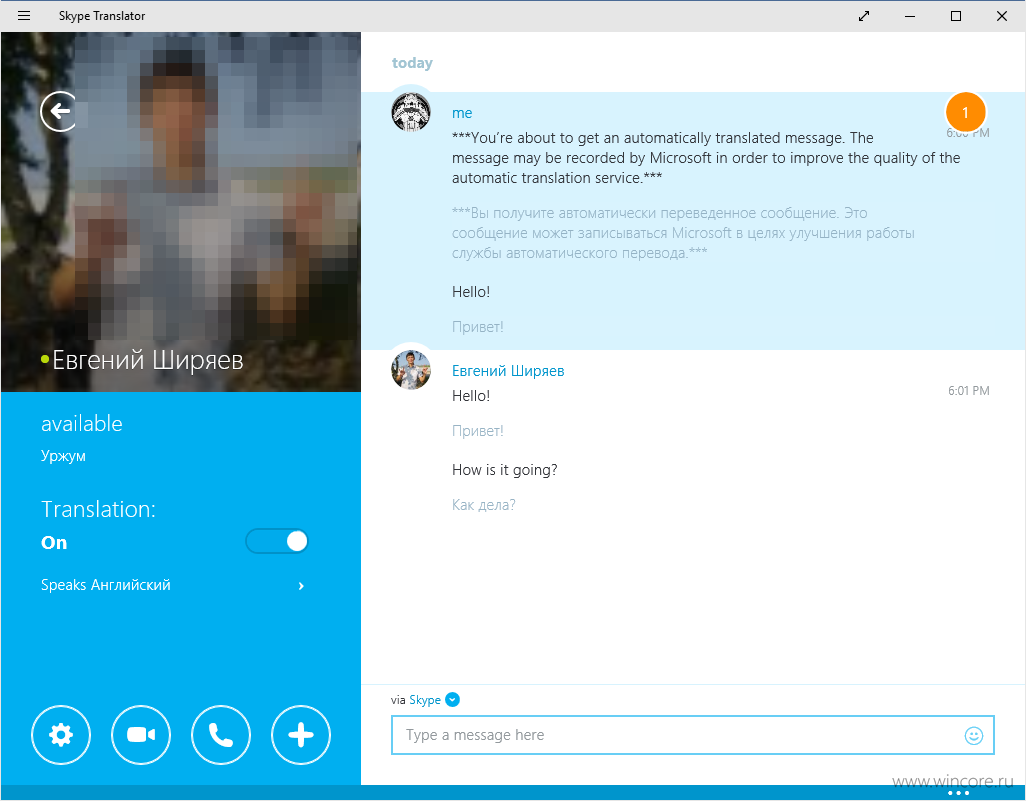The image size is (1026, 801).
Task: Click the 'How is it going?' message
Action: (504, 470)
